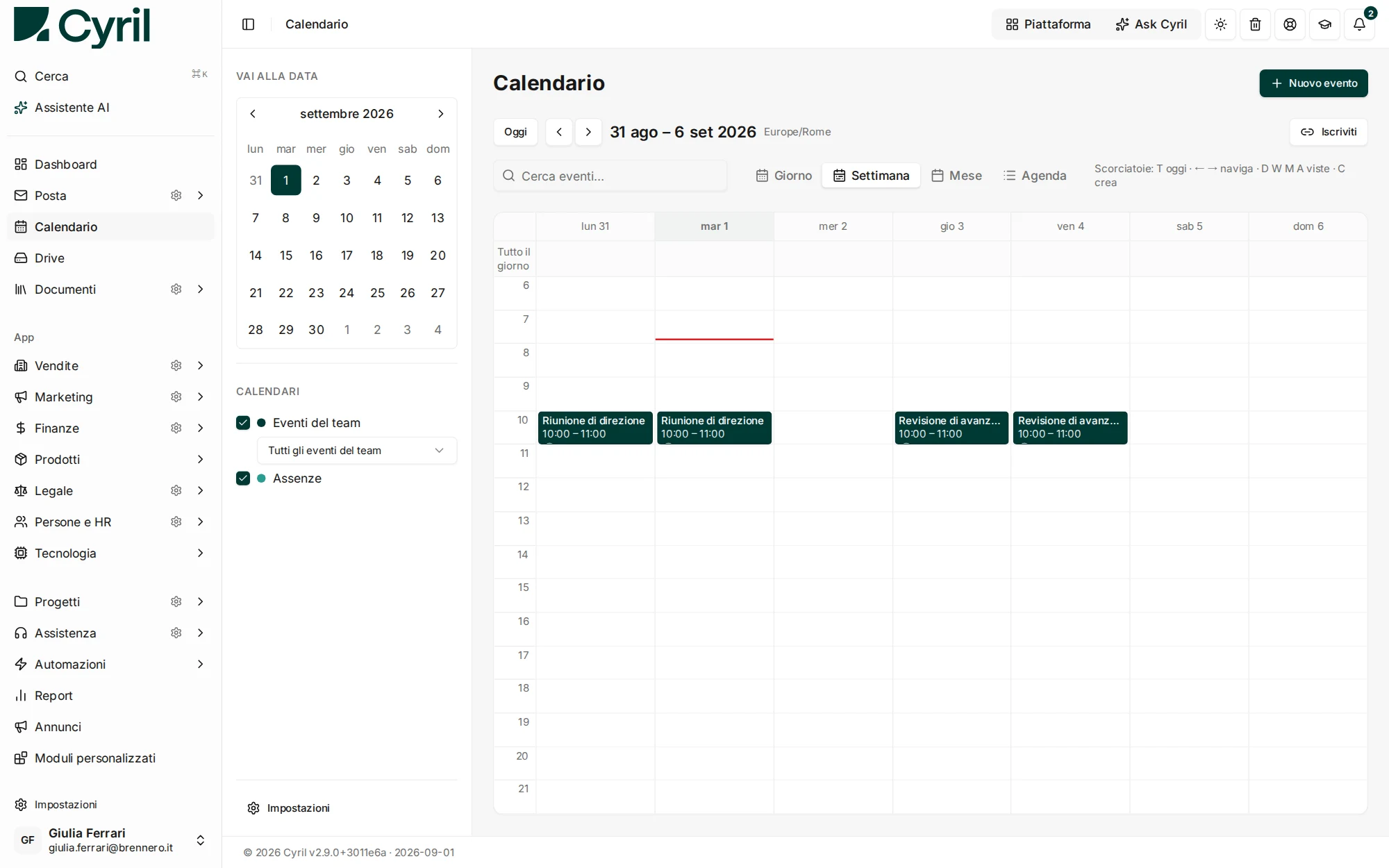
Task: Open Persone e HR gear icon
Action: (176, 522)
